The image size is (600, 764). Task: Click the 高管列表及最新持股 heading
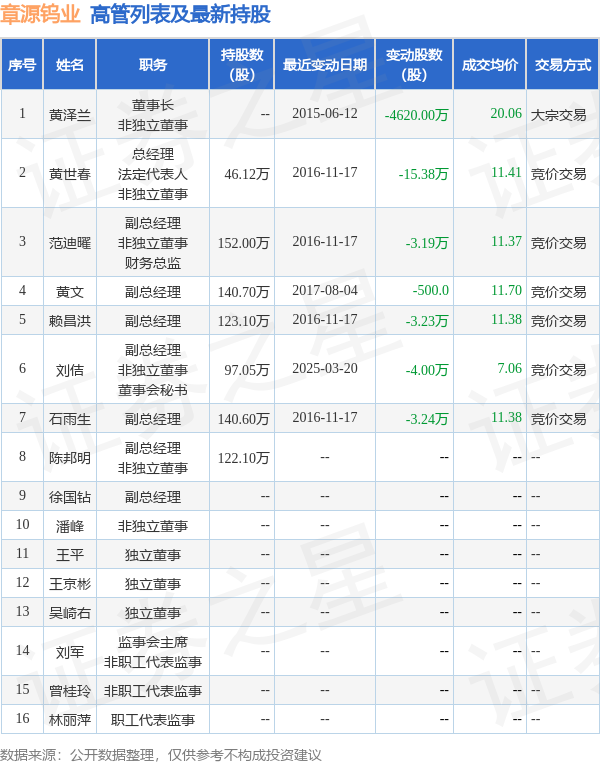point(180,15)
